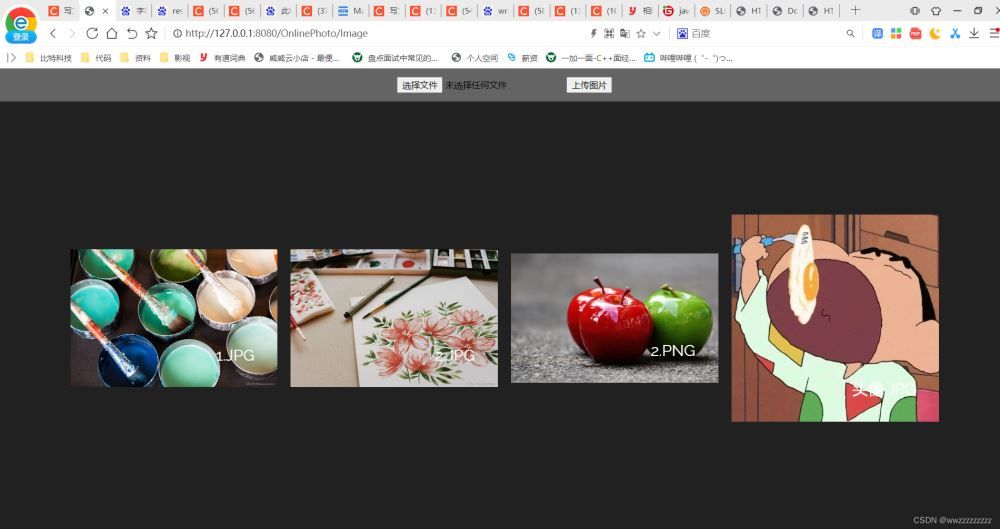Click the PDF extension icon
The image size is (1000, 529).
coord(915,33)
